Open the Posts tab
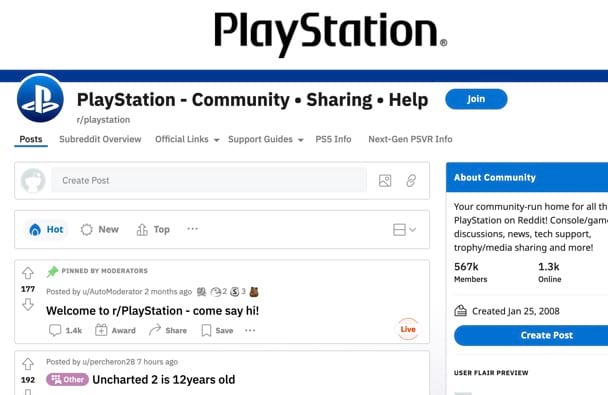This screenshot has height=395, width=608. [31, 139]
